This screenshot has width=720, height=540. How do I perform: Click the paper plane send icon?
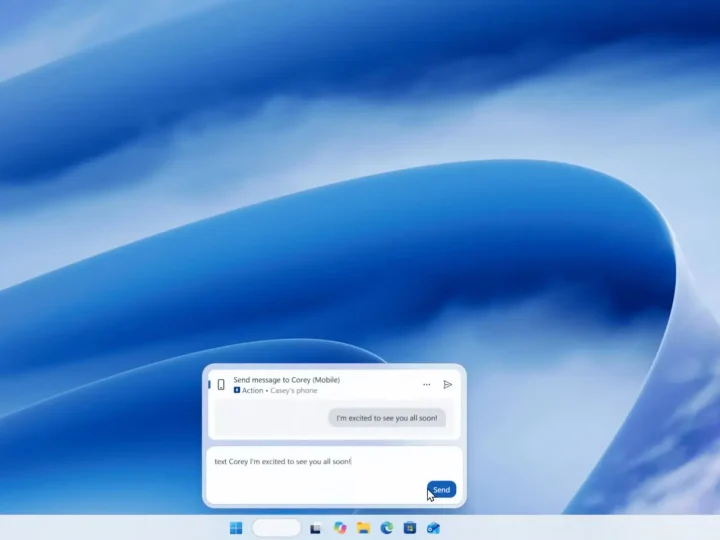pos(448,384)
